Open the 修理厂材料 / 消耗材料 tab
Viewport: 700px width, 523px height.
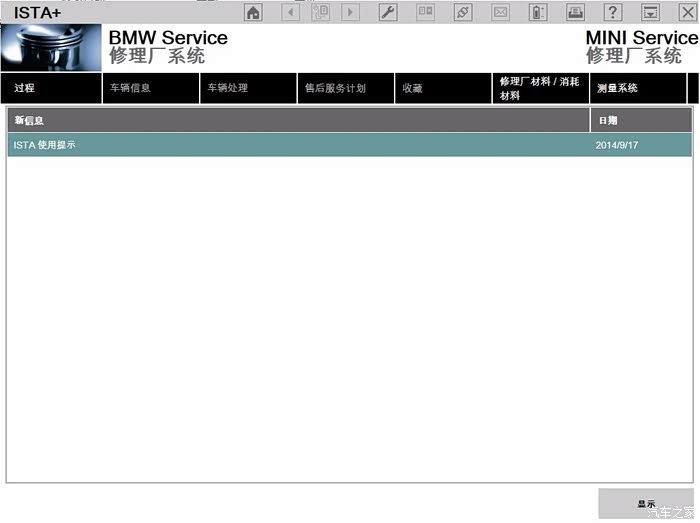pos(541,88)
